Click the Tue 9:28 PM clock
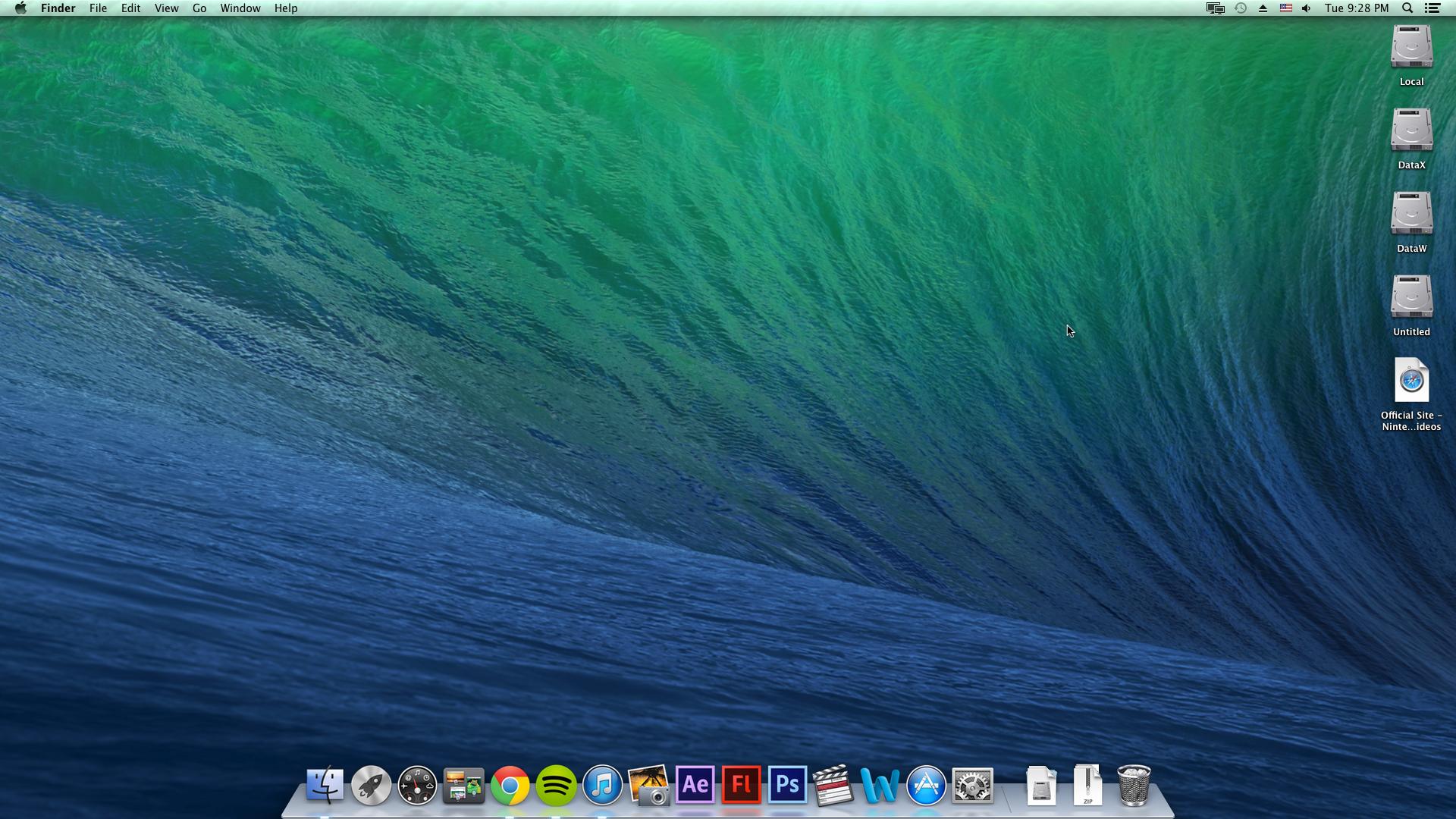Viewport: 1456px width, 819px height. tap(1357, 8)
